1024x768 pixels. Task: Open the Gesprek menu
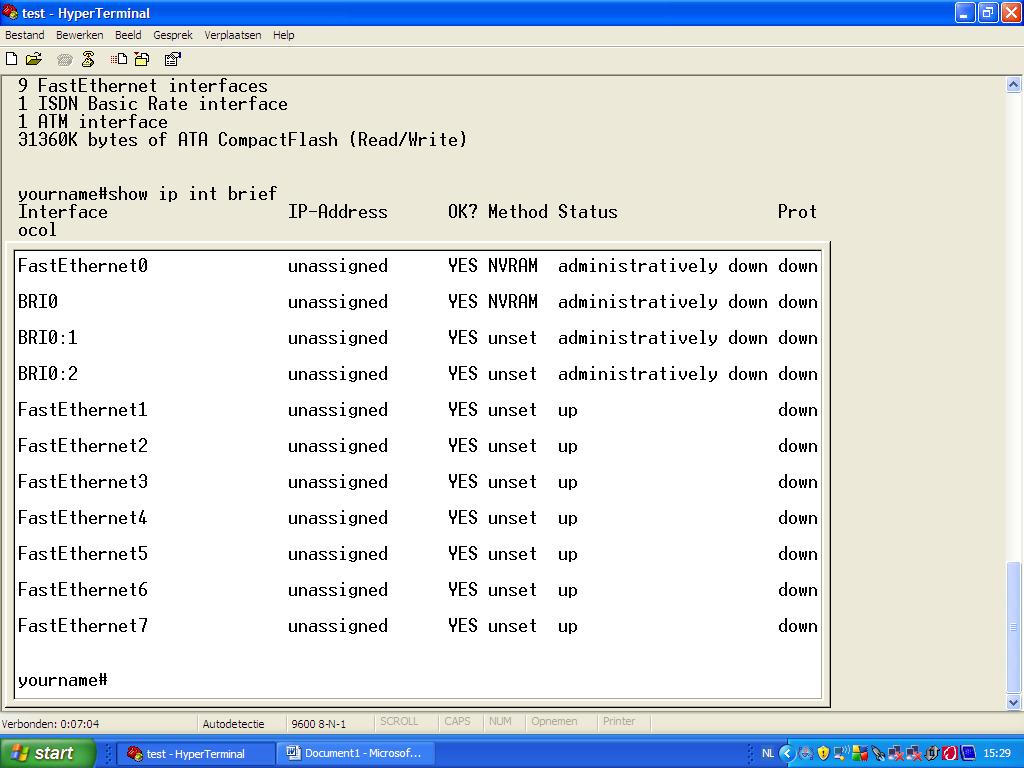pyautogui.click(x=173, y=35)
